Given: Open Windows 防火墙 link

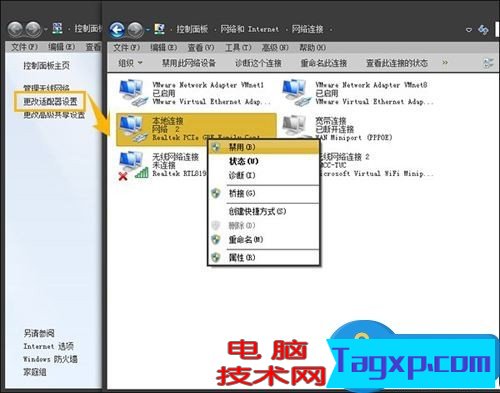Looking at the screenshot, I should coord(50,359).
